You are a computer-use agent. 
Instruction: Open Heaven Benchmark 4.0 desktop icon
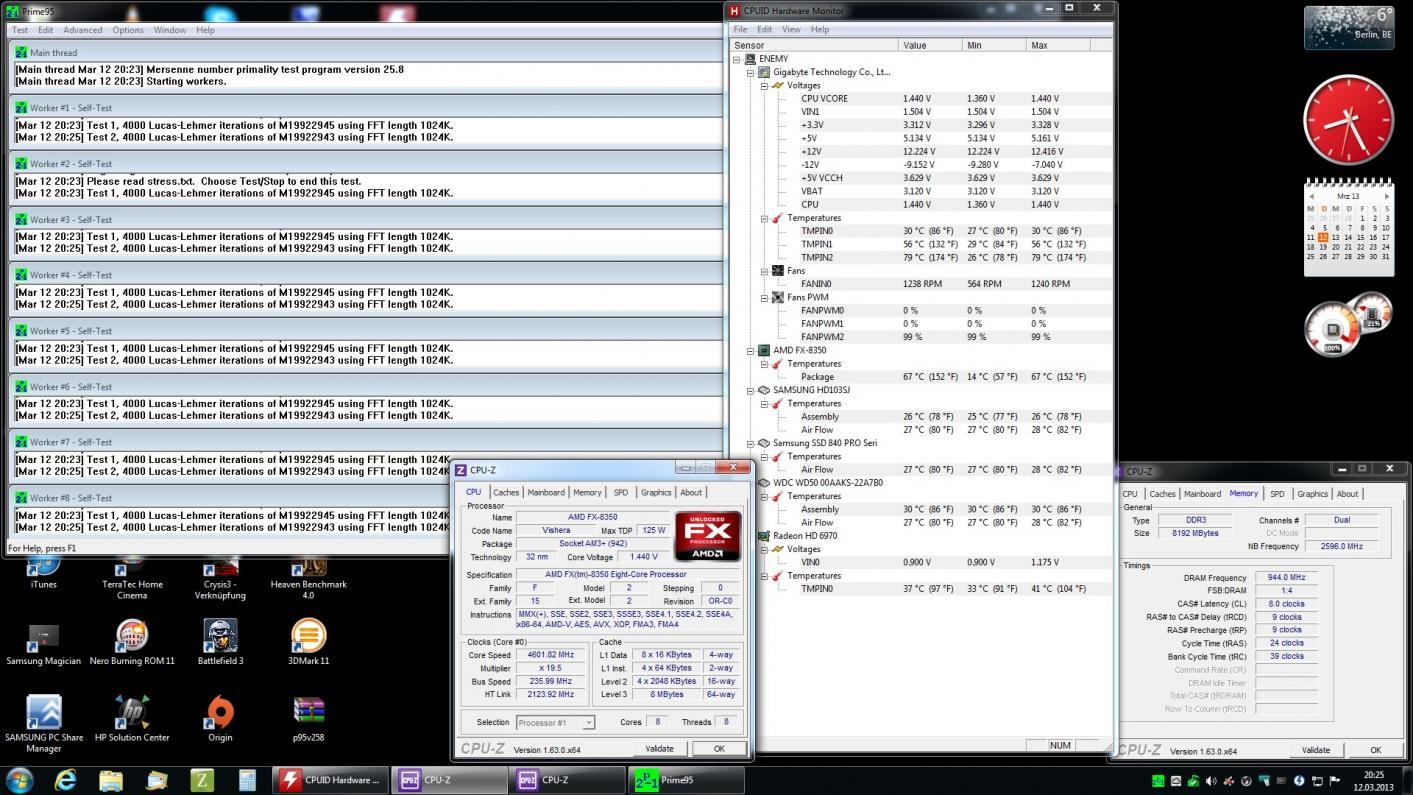point(308,578)
